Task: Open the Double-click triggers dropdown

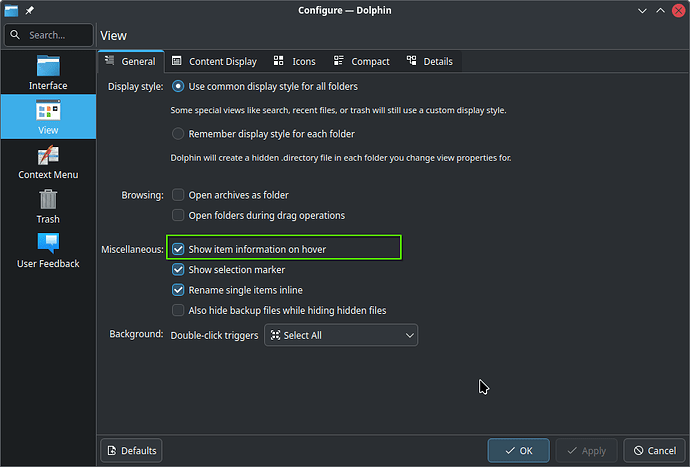Action: (341, 335)
